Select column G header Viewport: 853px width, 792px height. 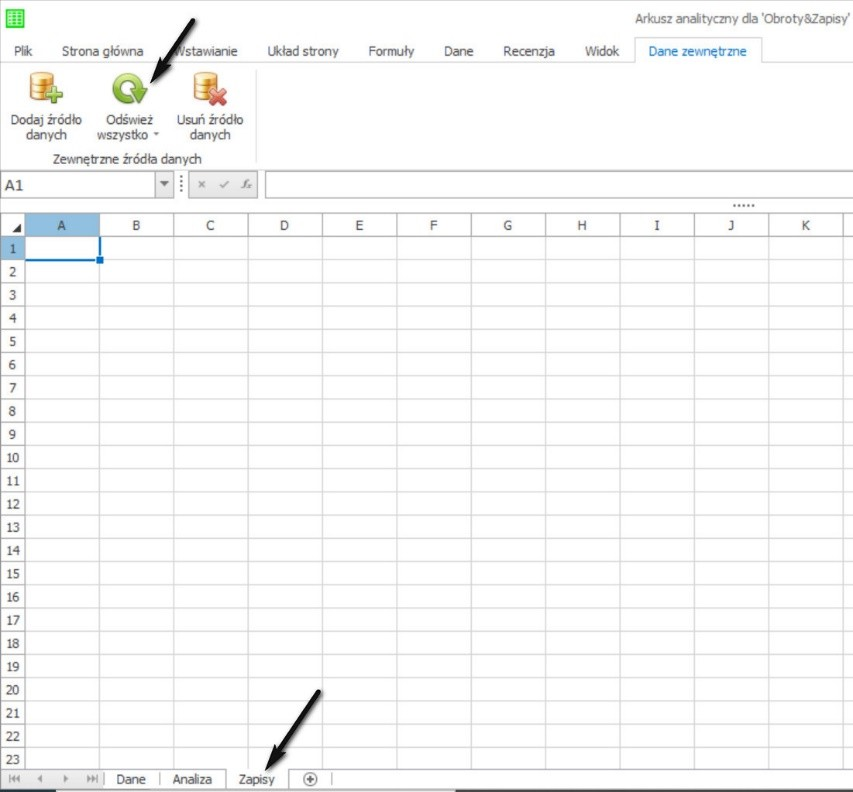[508, 225]
